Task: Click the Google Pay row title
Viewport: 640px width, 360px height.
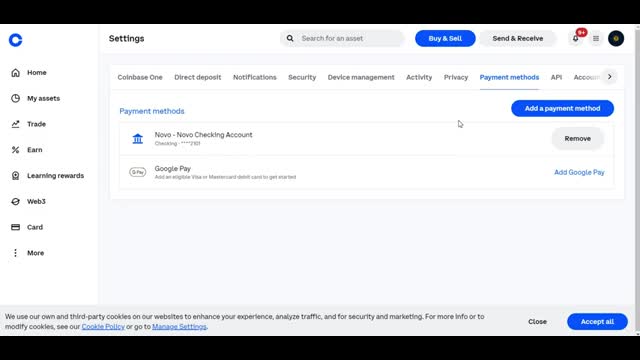Action: pos(173,169)
